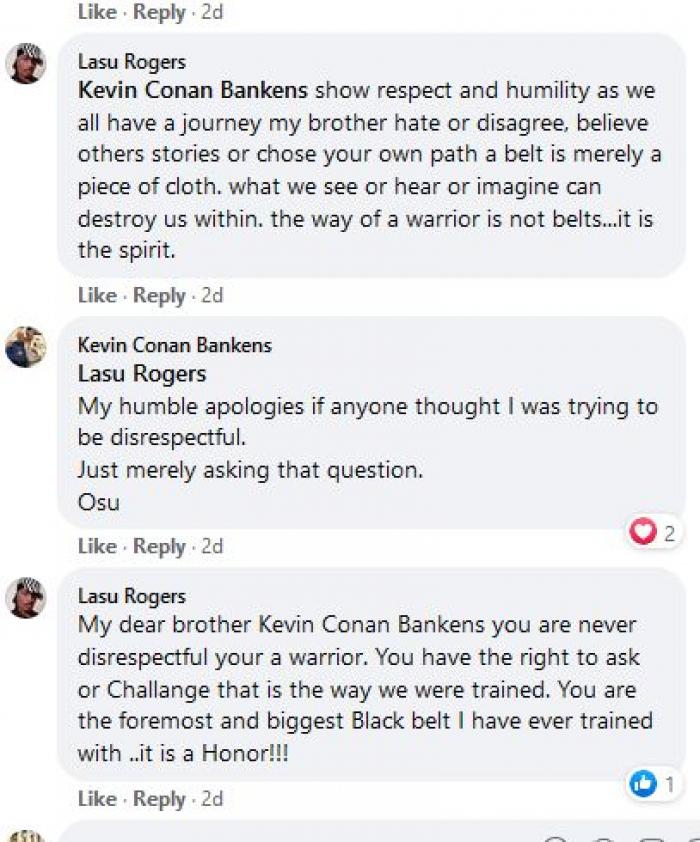The image size is (700, 842).
Task: Click Lasu Rogers' avatar beside the "show respect" comment
Action: (x=26, y=64)
